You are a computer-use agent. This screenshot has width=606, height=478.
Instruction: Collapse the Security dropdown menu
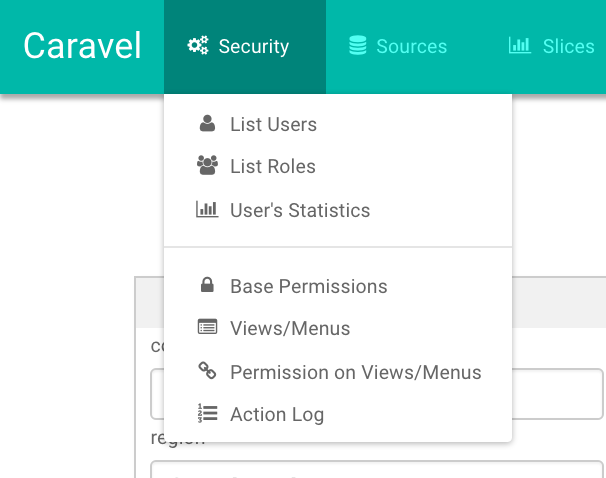244,46
